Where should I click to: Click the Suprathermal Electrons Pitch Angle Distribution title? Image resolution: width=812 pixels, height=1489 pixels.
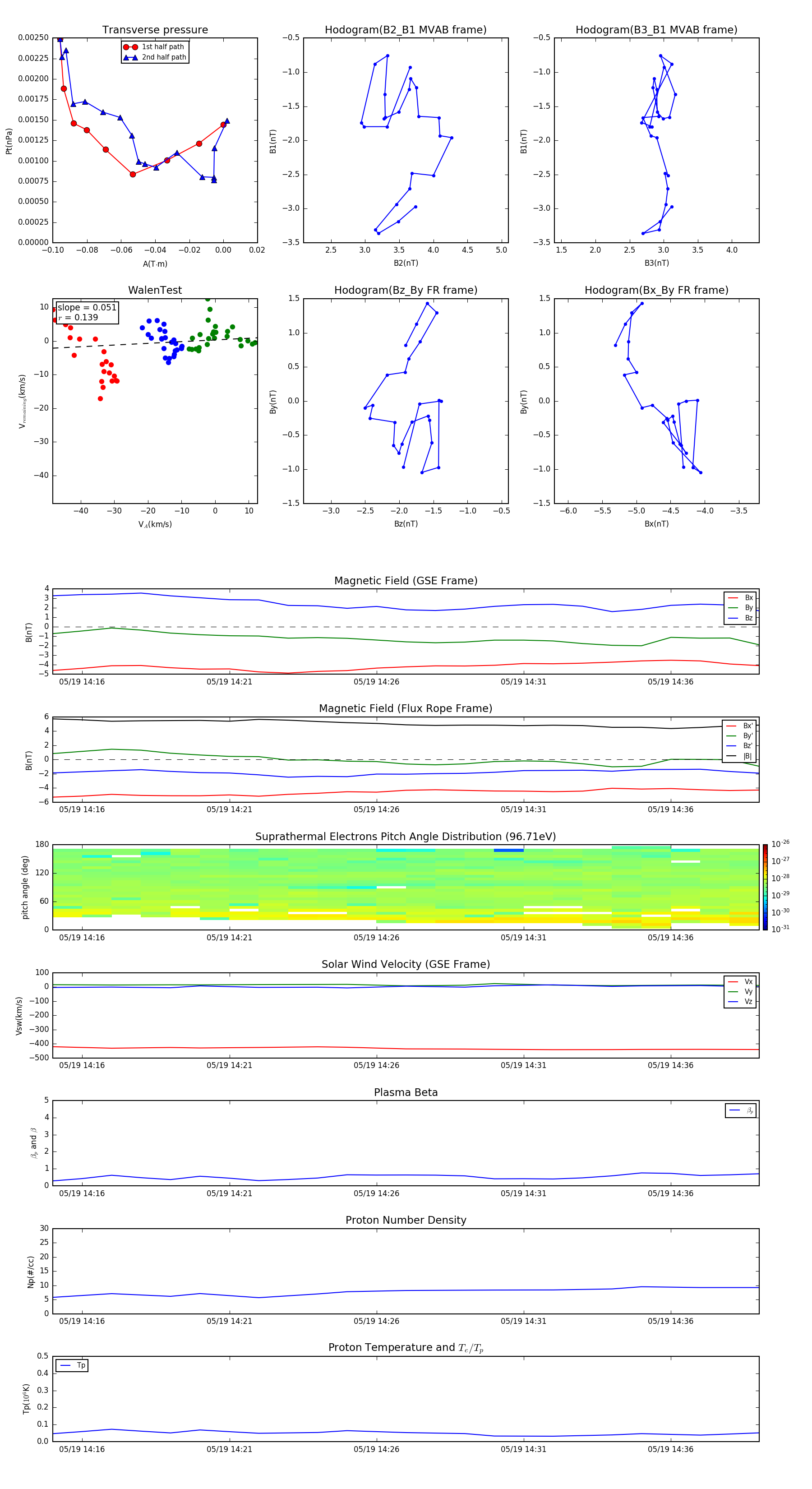coord(406,837)
